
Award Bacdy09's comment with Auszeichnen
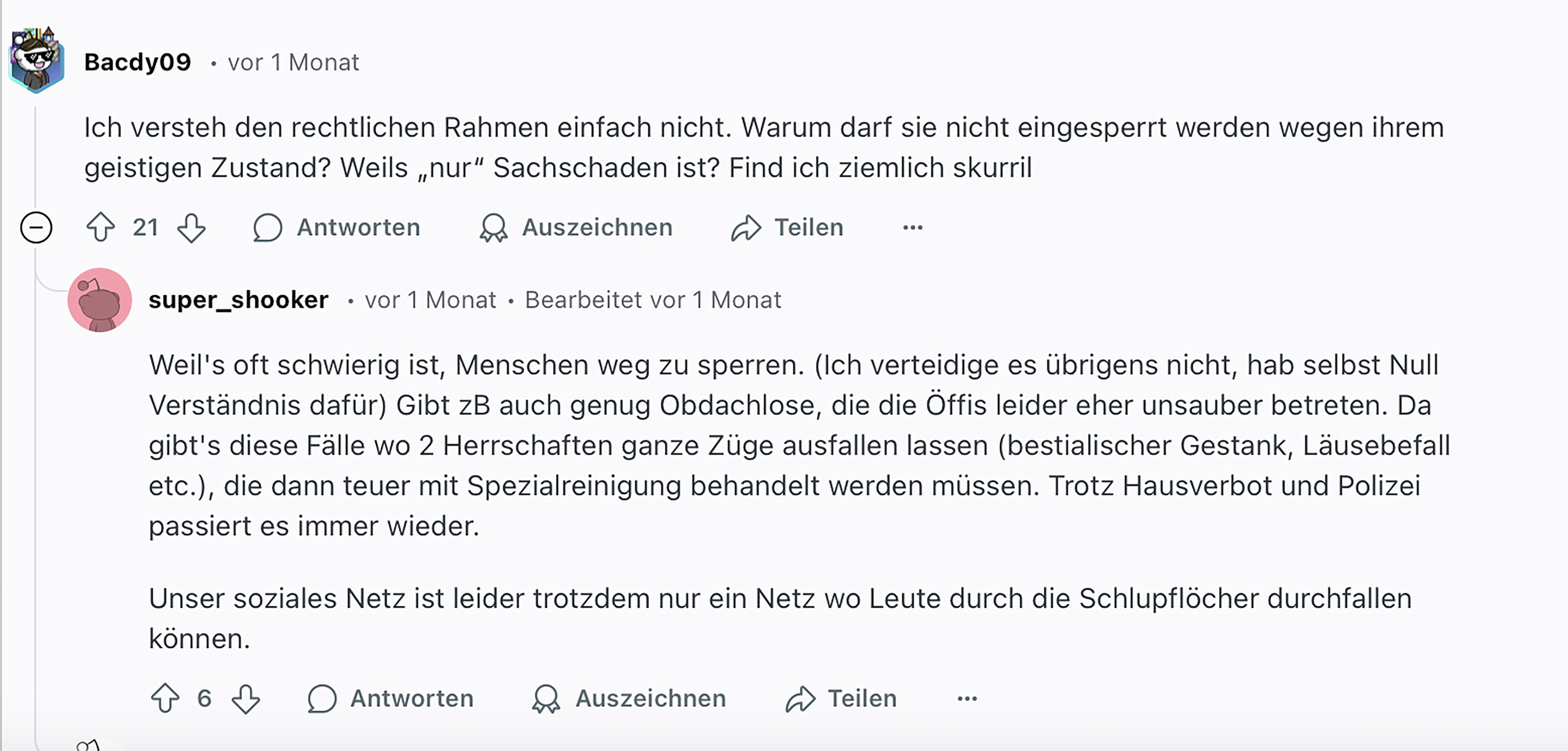tap(576, 228)
